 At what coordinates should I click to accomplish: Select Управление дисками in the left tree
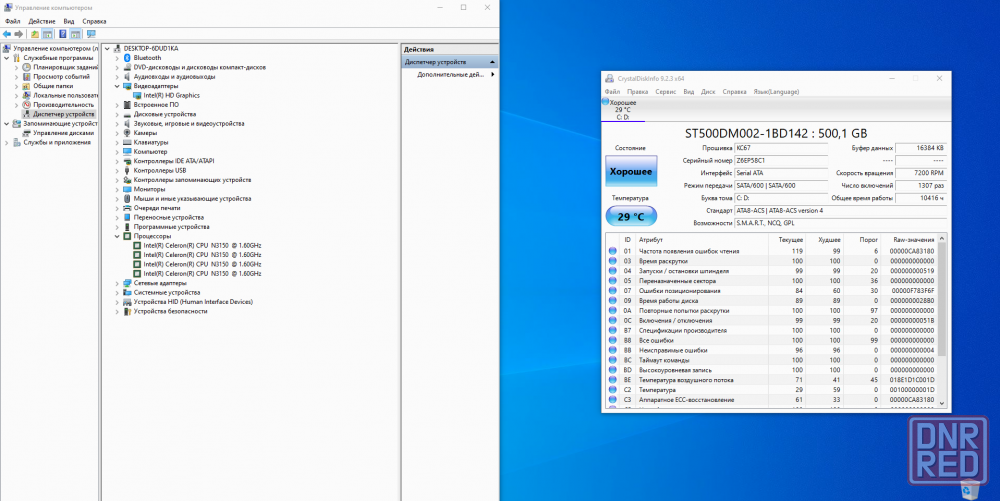[63, 133]
